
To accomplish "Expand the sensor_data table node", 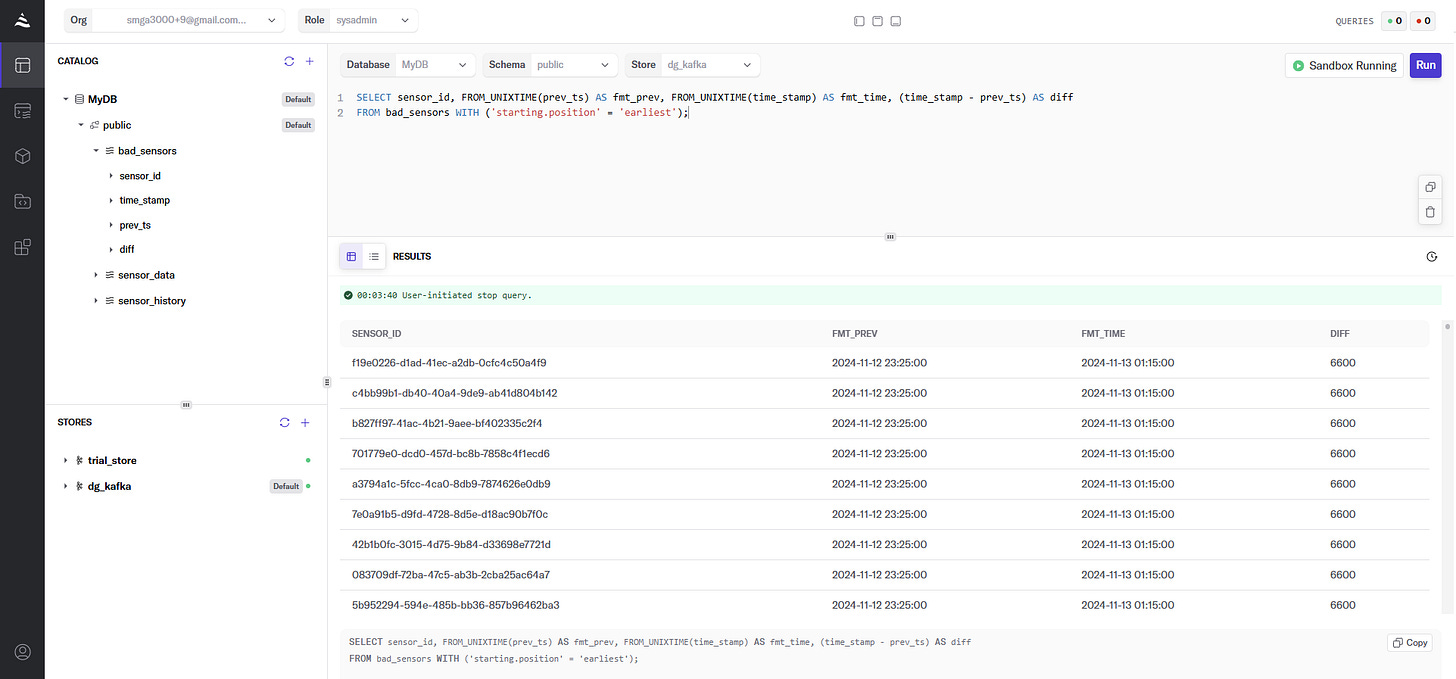I will [96, 275].
